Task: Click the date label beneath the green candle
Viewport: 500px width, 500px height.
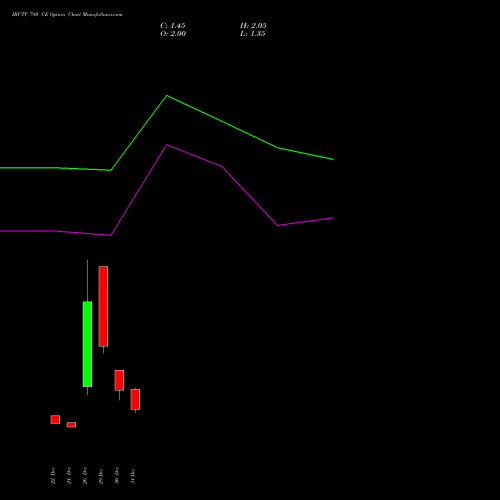Action: 85,476
